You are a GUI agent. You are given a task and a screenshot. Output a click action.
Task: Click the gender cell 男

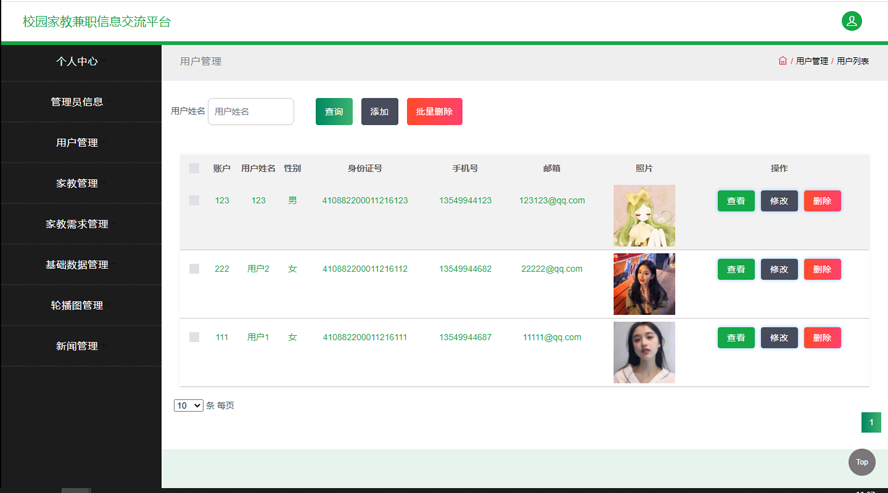[292, 200]
